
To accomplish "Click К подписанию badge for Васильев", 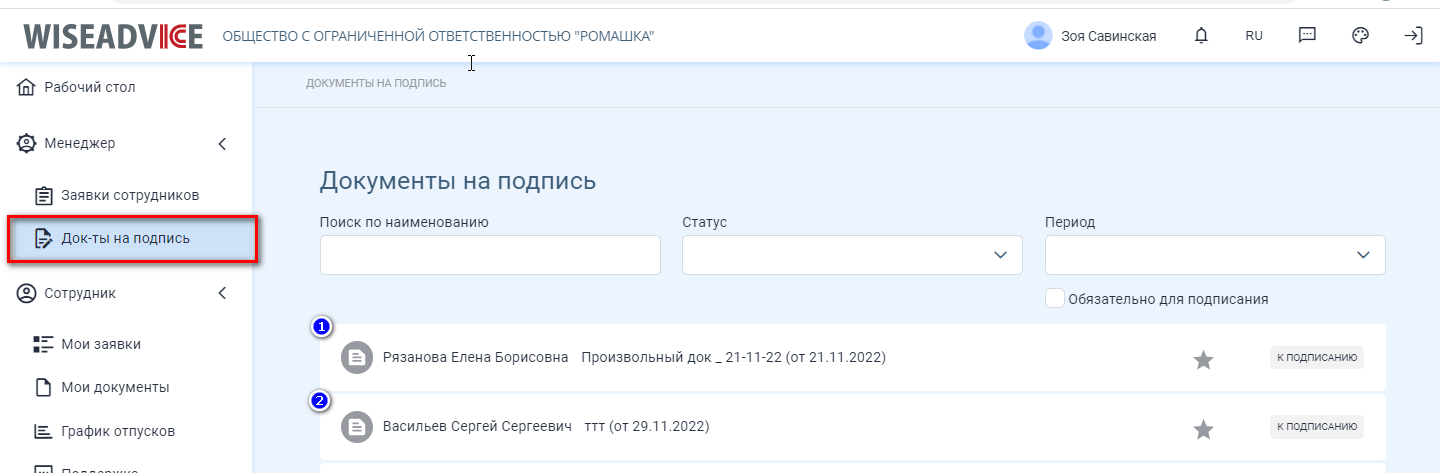I will [x=1317, y=427].
